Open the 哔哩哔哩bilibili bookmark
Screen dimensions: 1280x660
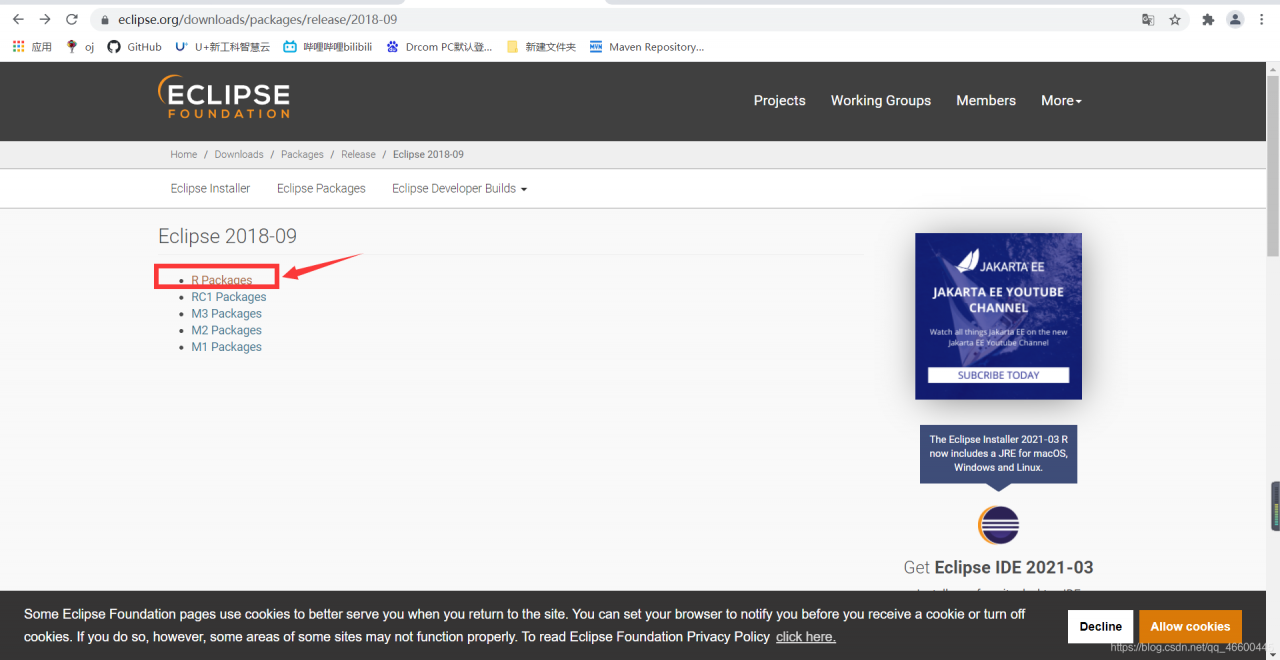(328, 47)
